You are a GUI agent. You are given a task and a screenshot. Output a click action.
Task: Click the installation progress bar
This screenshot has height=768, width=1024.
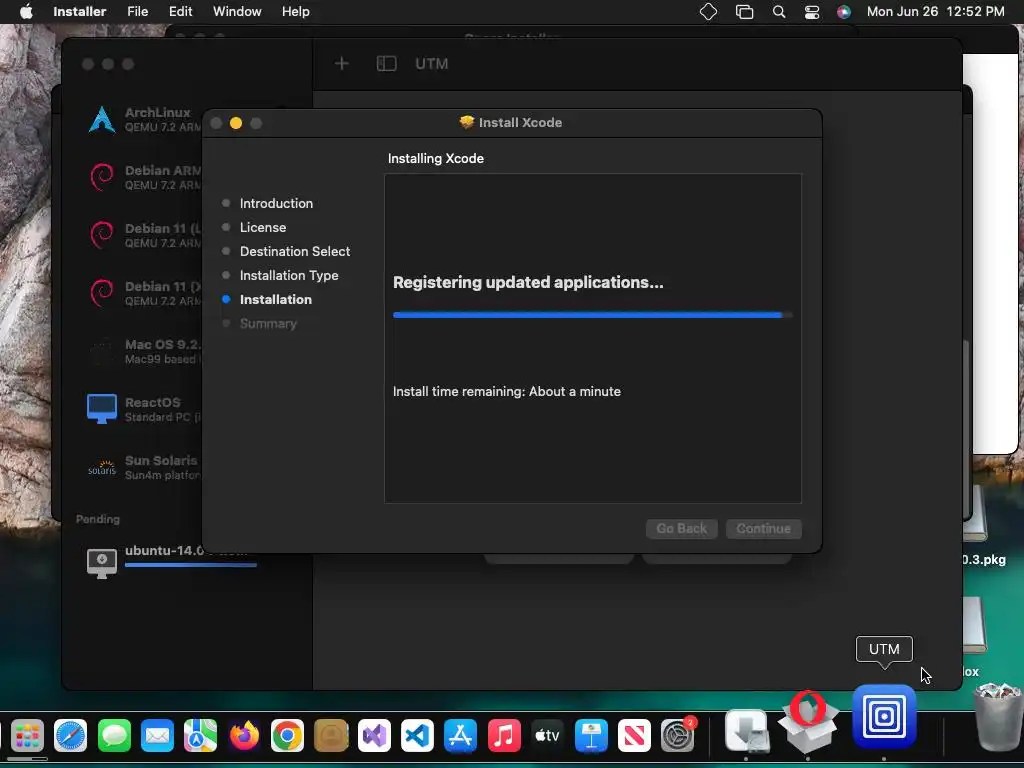click(592, 315)
